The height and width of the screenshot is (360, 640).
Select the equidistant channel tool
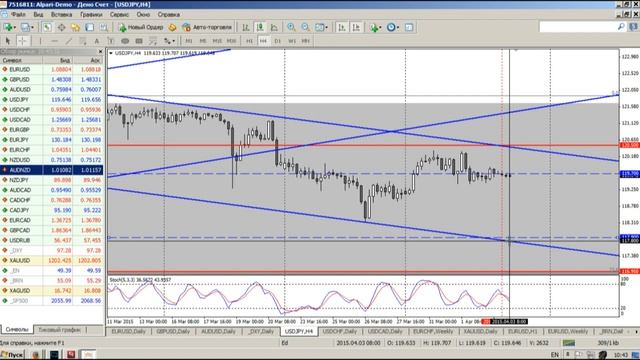[82, 41]
